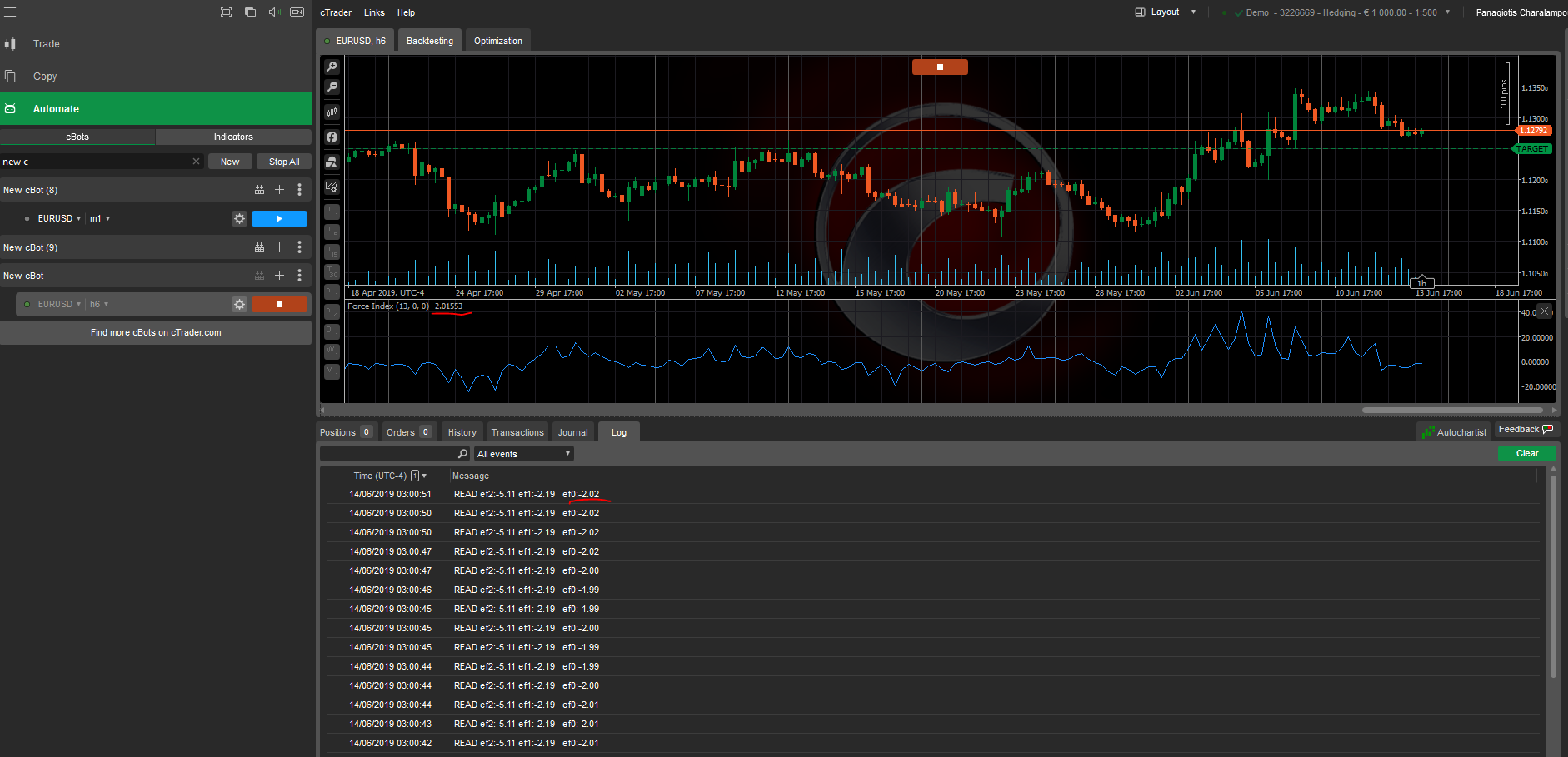
Task: Select the m30 timeframe button
Action: [332, 271]
